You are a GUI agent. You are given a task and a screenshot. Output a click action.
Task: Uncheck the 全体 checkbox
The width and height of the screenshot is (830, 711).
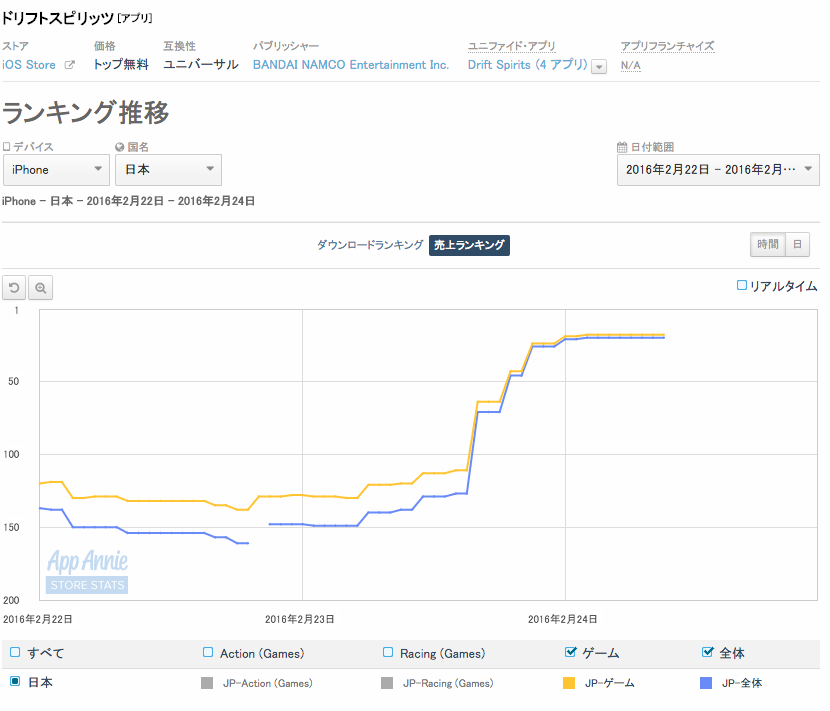pyautogui.click(x=707, y=652)
